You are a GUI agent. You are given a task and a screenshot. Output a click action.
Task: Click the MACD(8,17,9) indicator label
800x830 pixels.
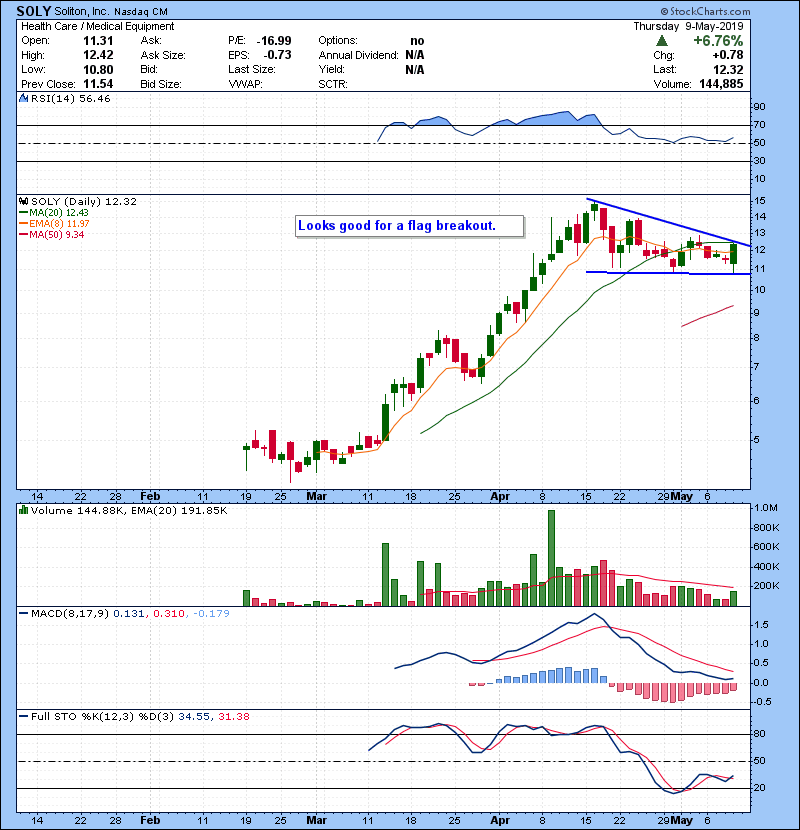70,614
